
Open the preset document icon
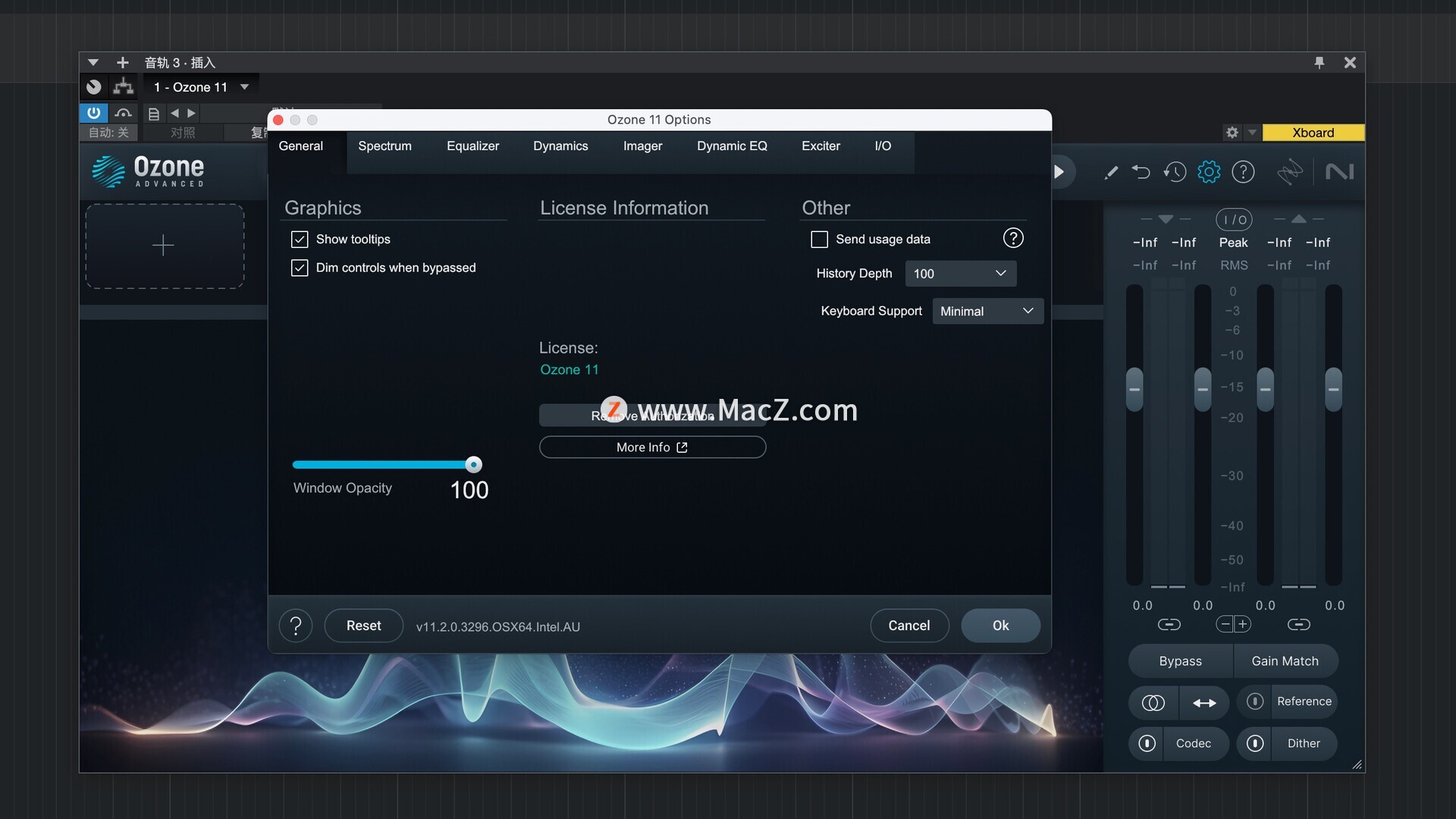153,114
